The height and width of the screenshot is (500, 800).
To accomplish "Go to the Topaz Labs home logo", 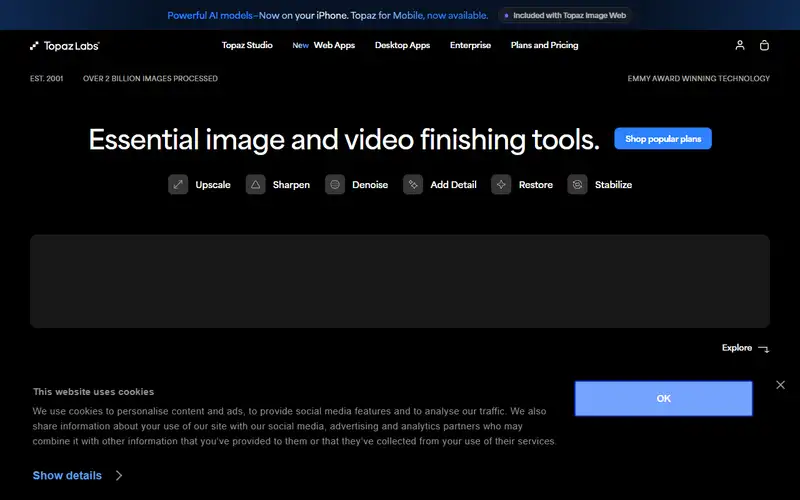I will coord(65,46).
